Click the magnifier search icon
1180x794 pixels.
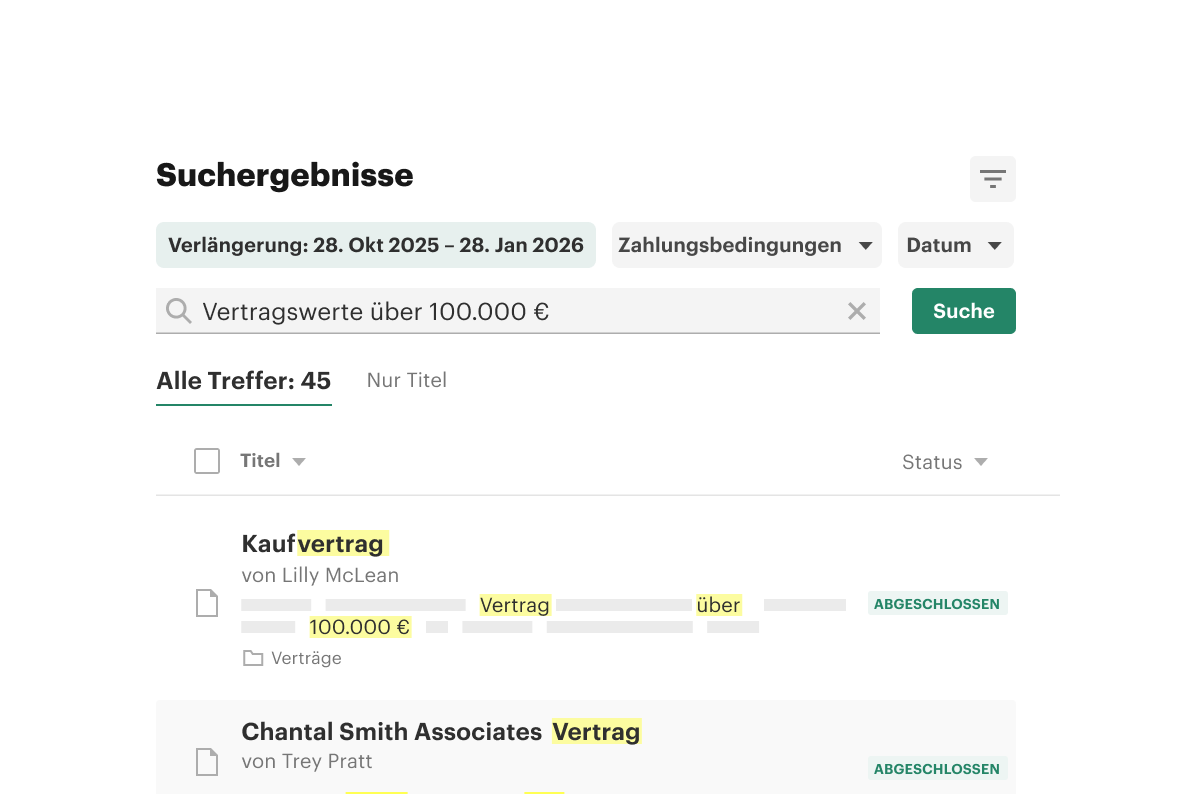pyautogui.click(x=178, y=311)
